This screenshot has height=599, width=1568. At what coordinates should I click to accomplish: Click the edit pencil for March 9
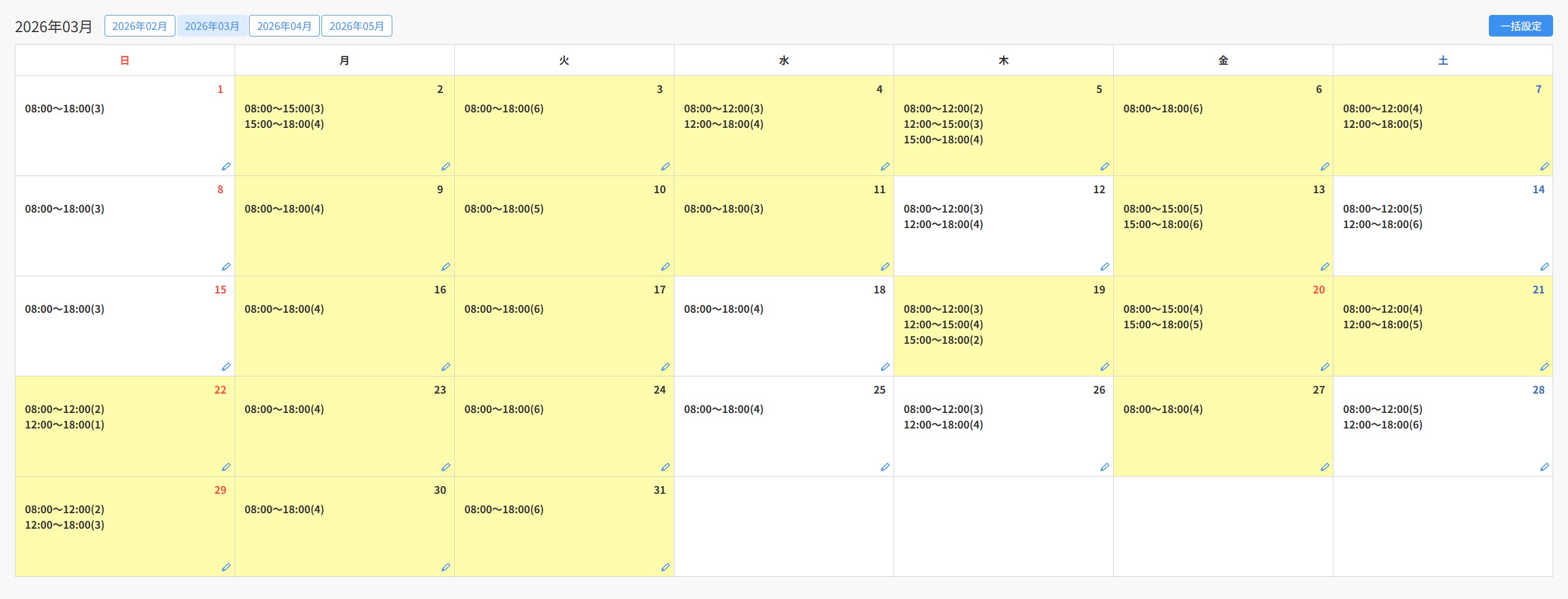click(445, 266)
